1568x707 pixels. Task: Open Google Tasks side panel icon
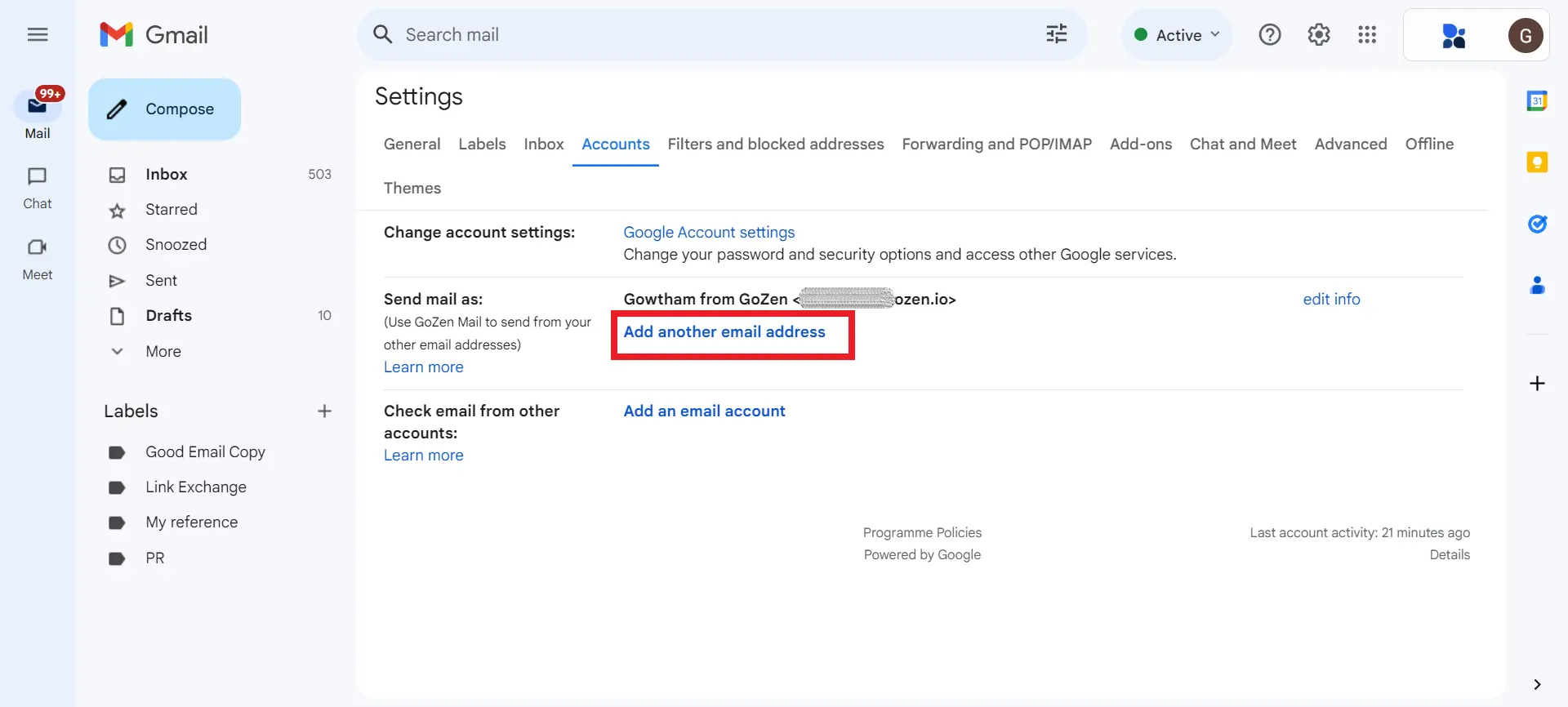point(1537,224)
